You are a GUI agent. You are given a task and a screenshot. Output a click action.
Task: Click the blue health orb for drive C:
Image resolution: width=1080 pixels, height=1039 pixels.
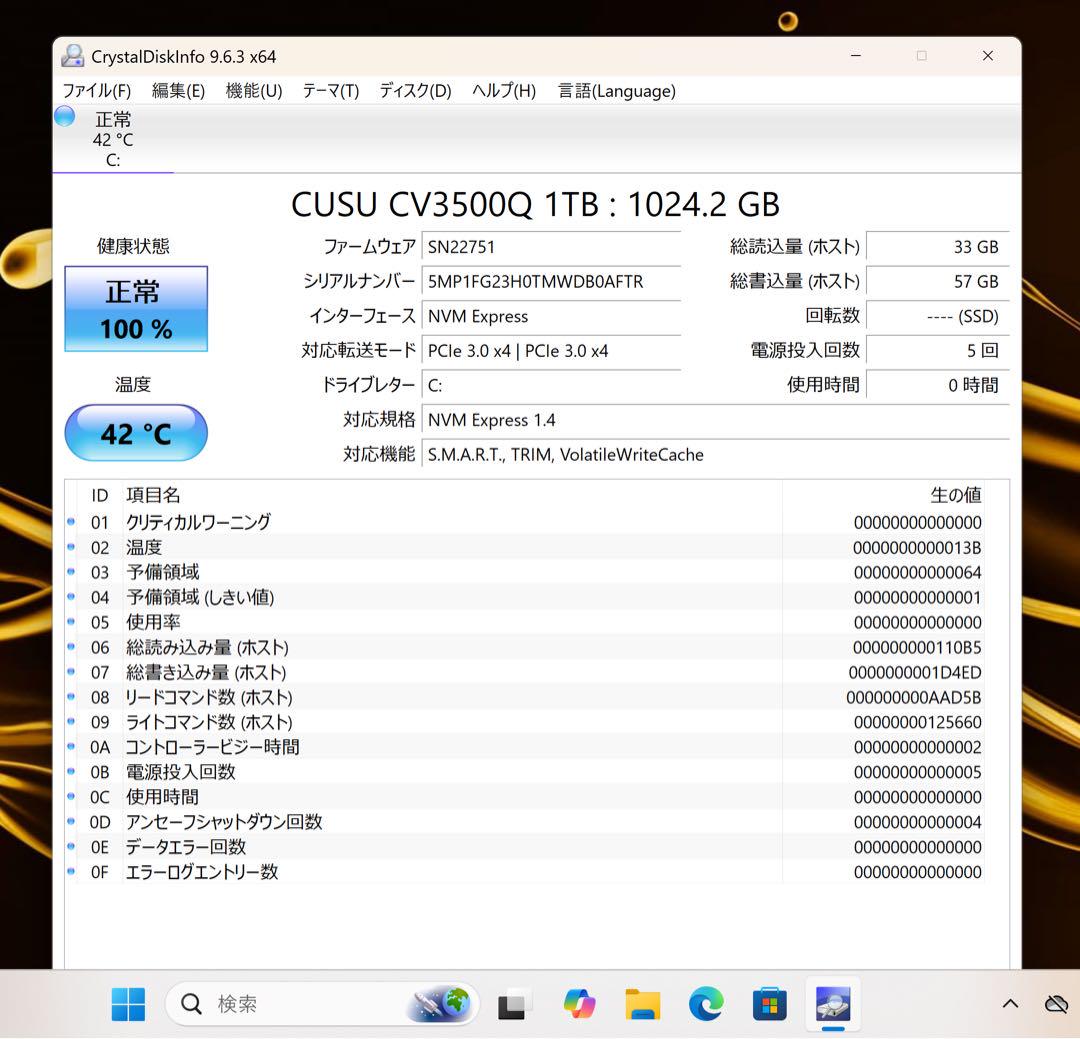[65, 116]
